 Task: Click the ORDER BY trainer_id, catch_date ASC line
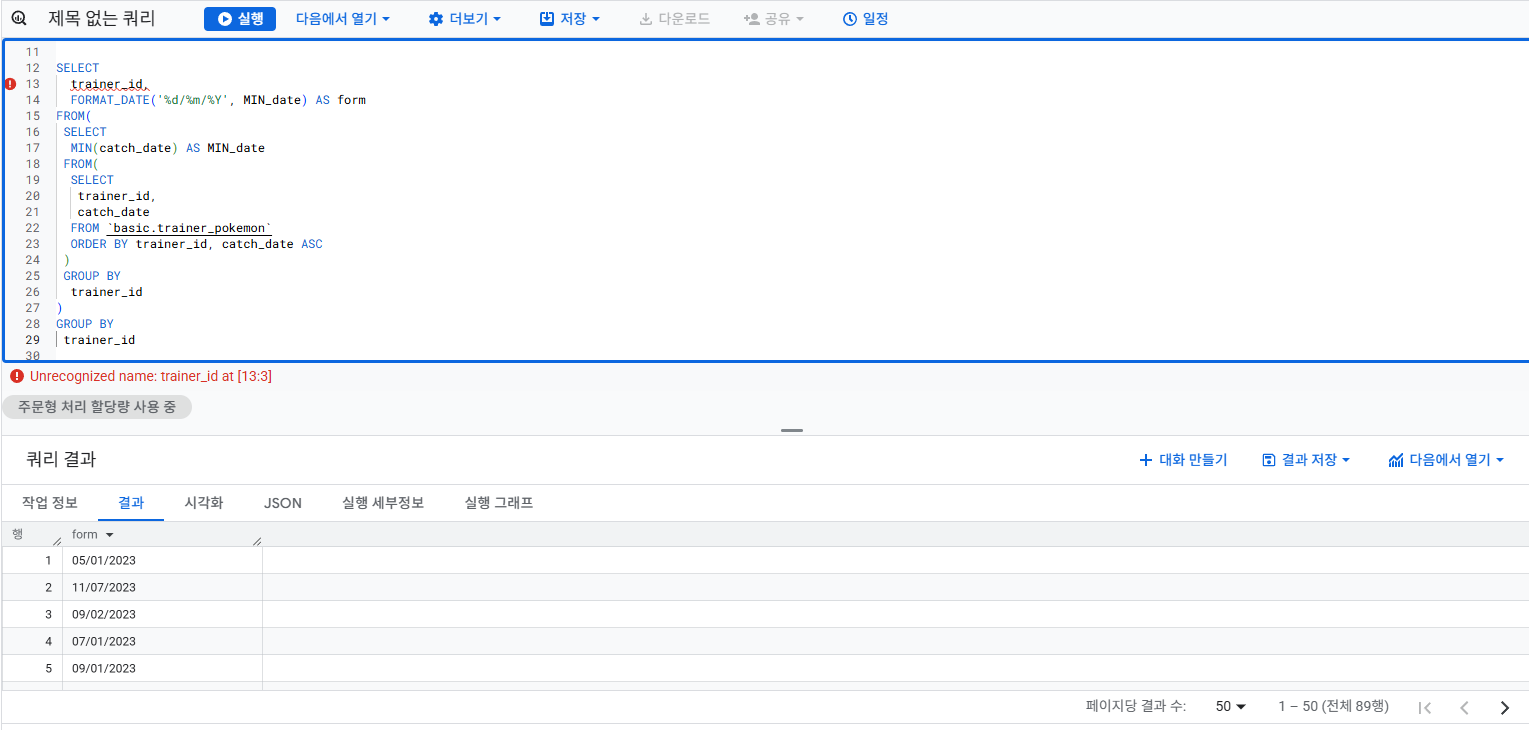click(196, 244)
